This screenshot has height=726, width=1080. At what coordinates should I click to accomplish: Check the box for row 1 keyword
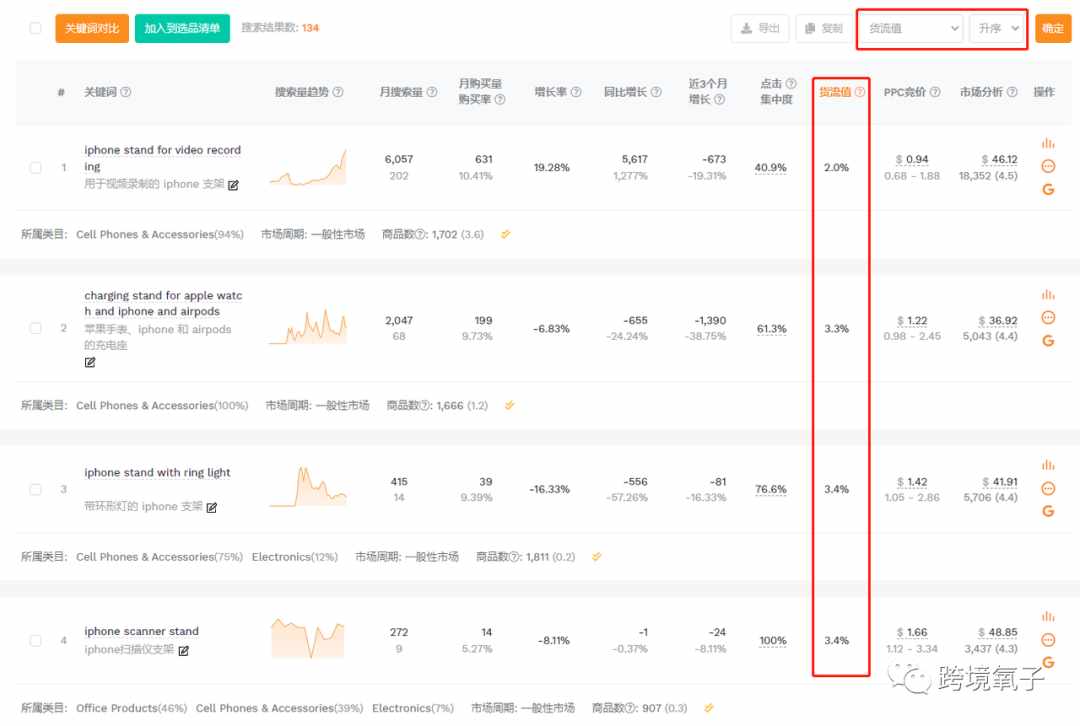[35, 167]
